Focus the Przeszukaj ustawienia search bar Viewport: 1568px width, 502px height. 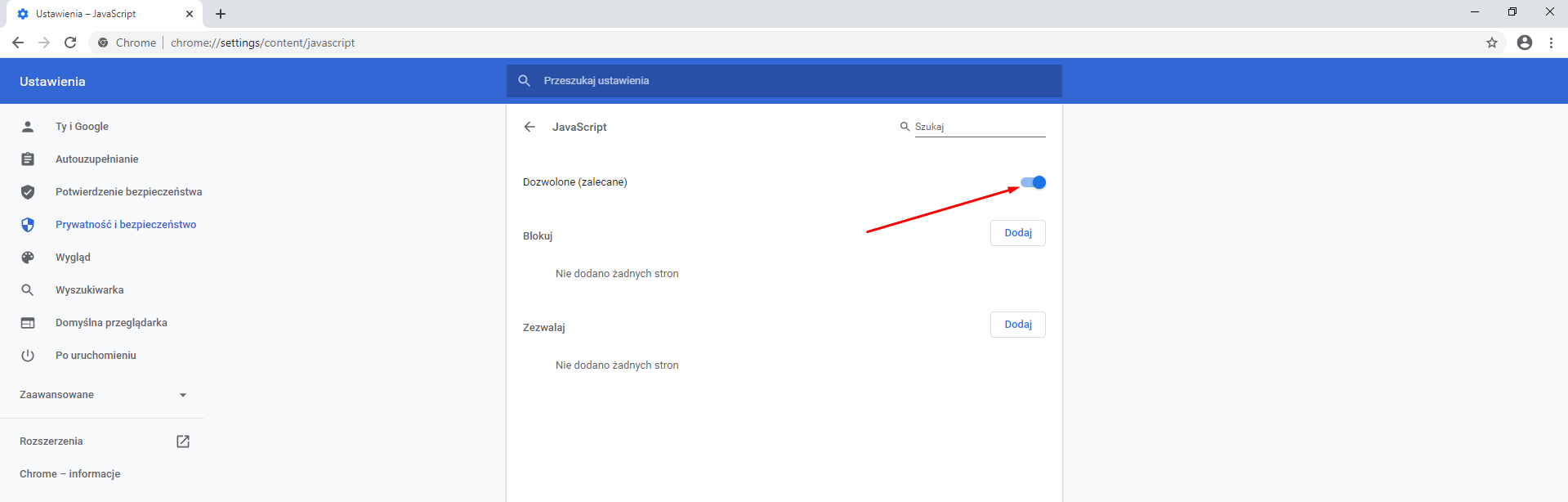point(784,81)
